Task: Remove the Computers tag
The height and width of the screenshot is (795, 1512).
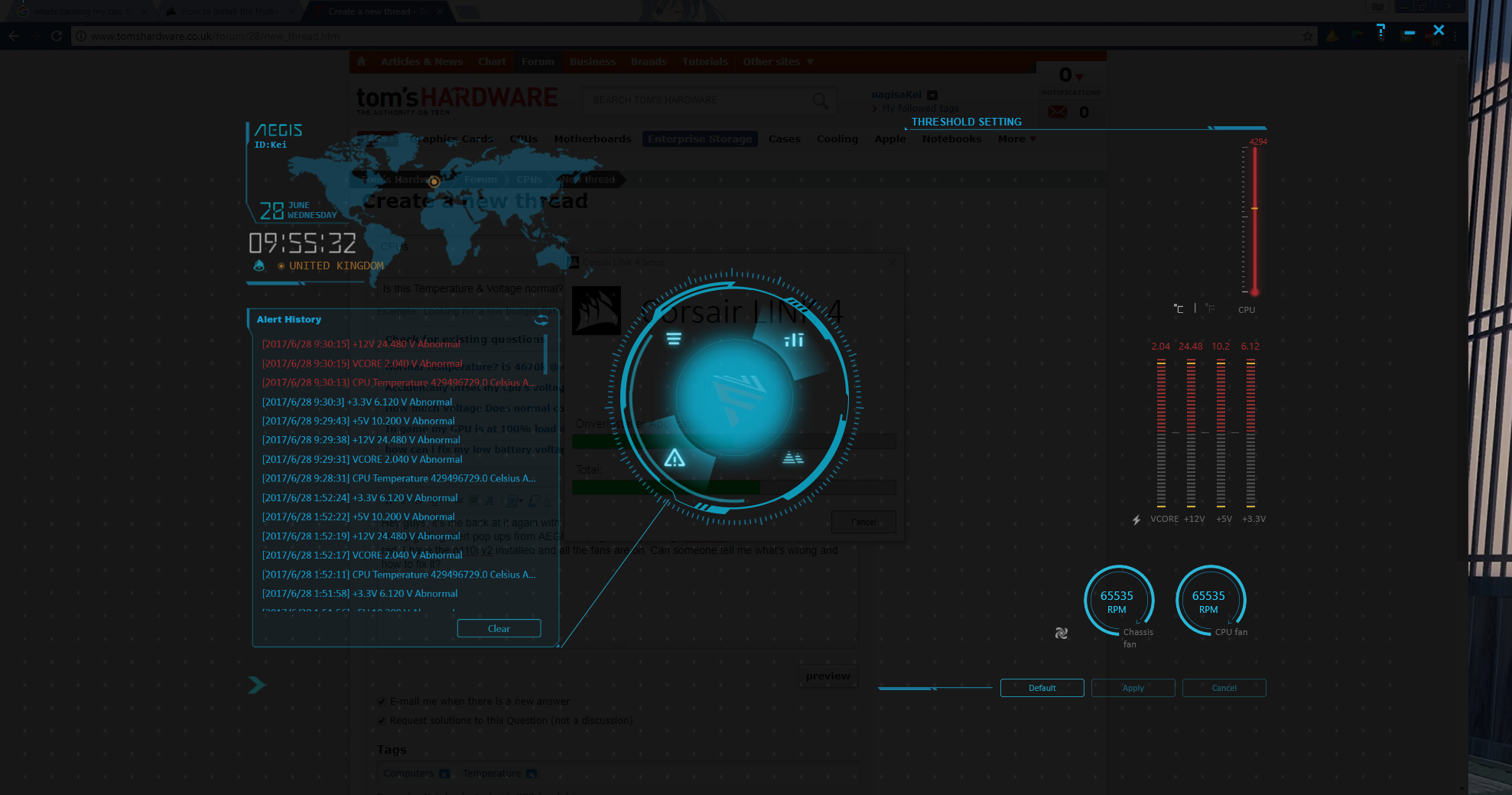Action: coord(444,774)
